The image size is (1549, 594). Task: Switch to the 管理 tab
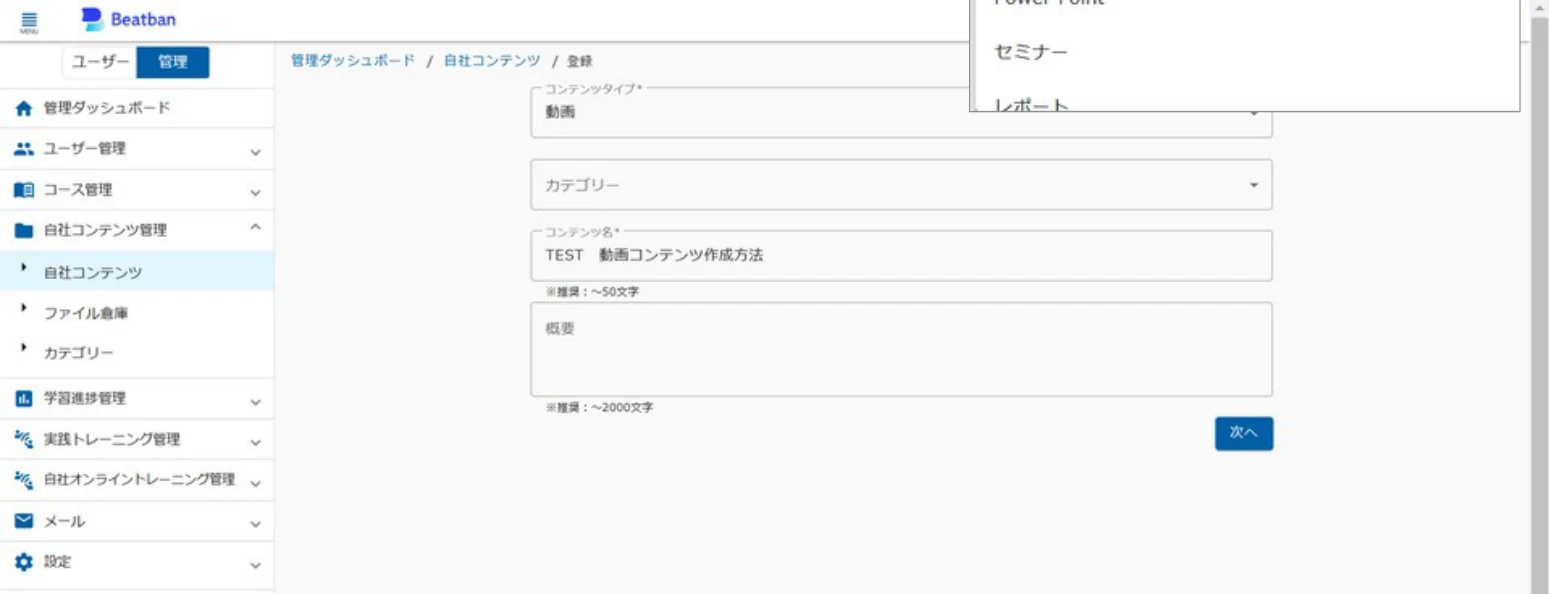pos(172,62)
